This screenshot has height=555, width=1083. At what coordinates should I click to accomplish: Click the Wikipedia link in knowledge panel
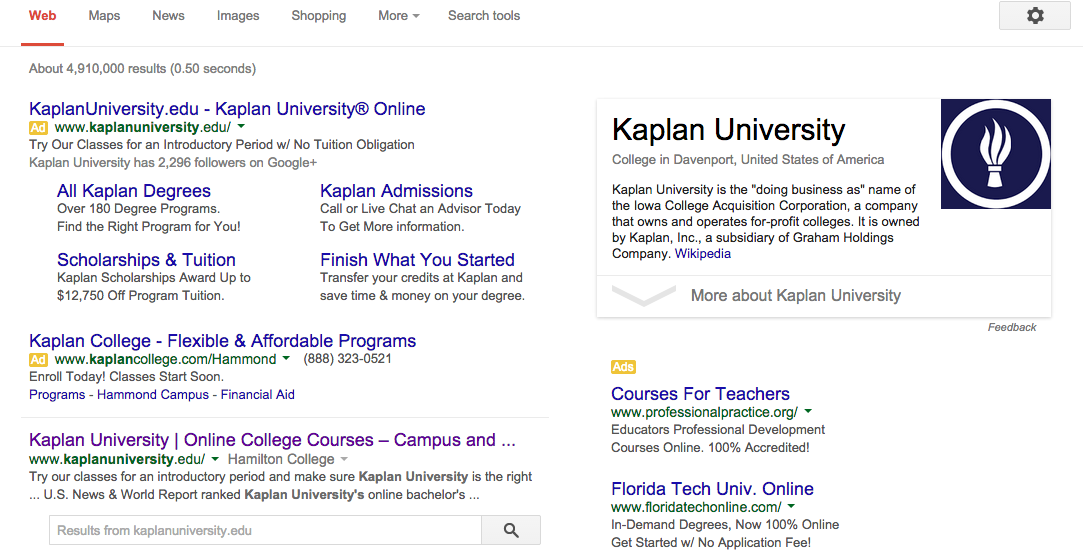(702, 253)
